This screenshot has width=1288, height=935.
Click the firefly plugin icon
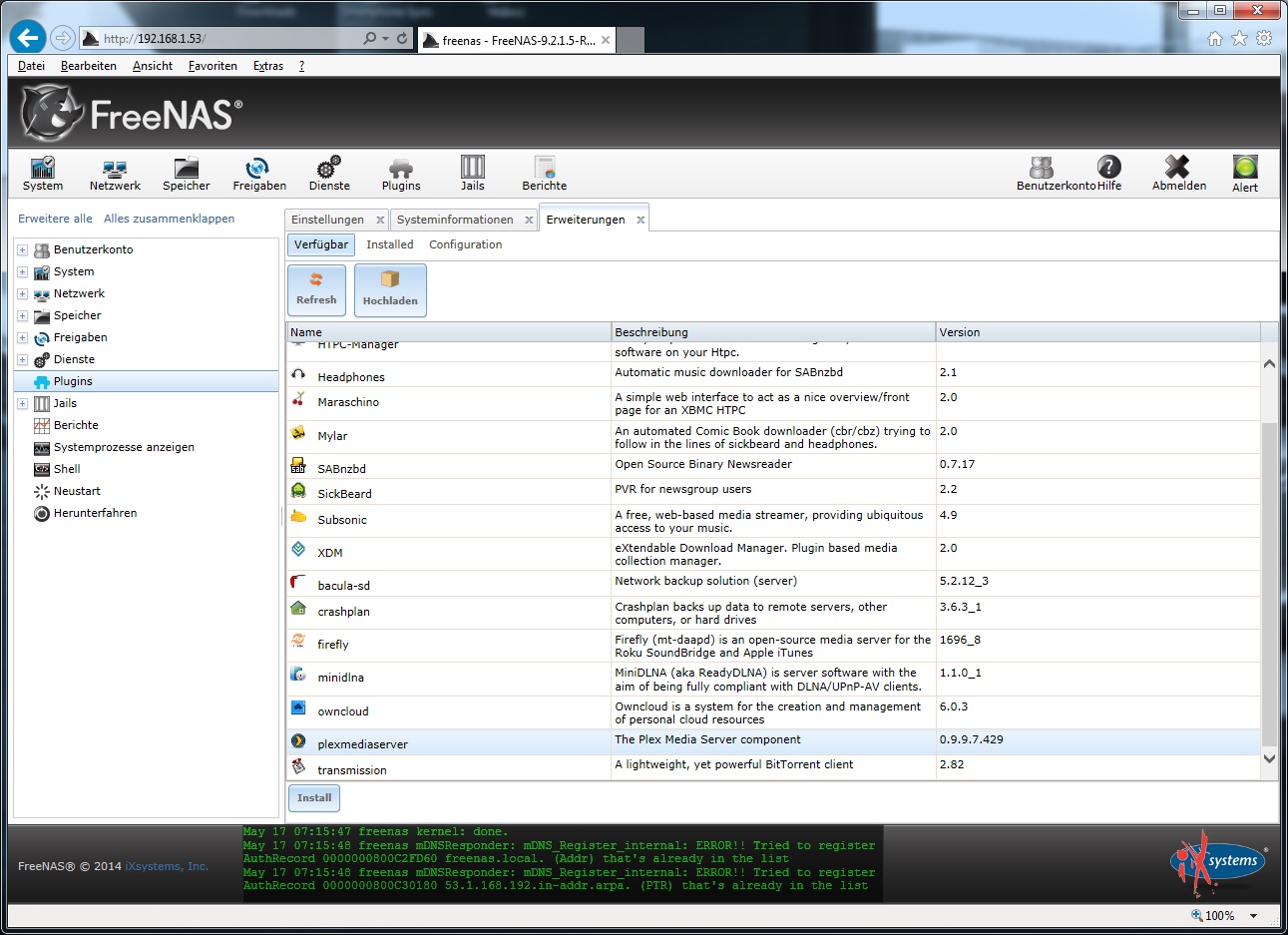[x=298, y=642]
